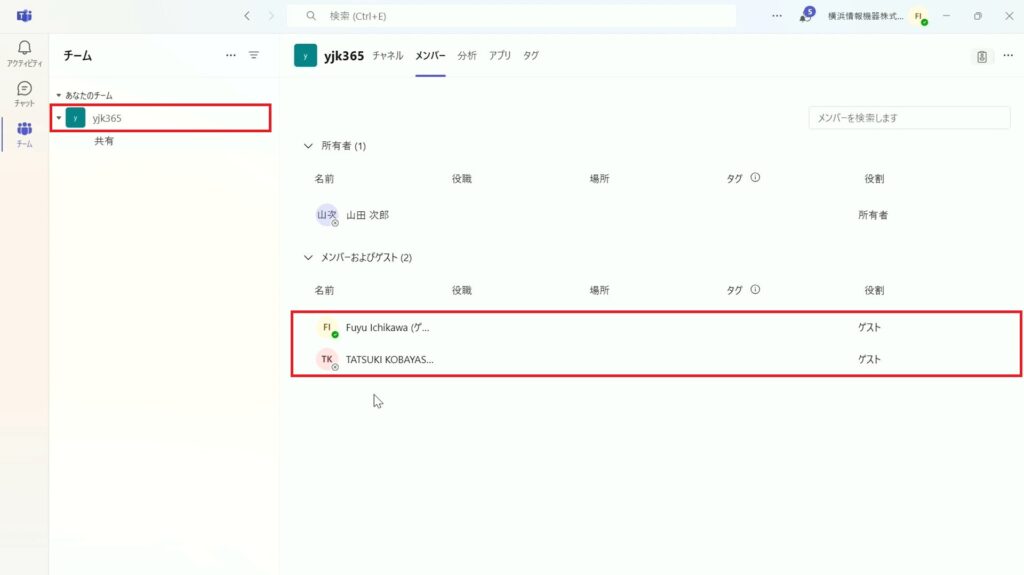Viewport: 1024px width, 575px height.
Task: Switch to the チャネル tab
Action: (x=387, y=56)
